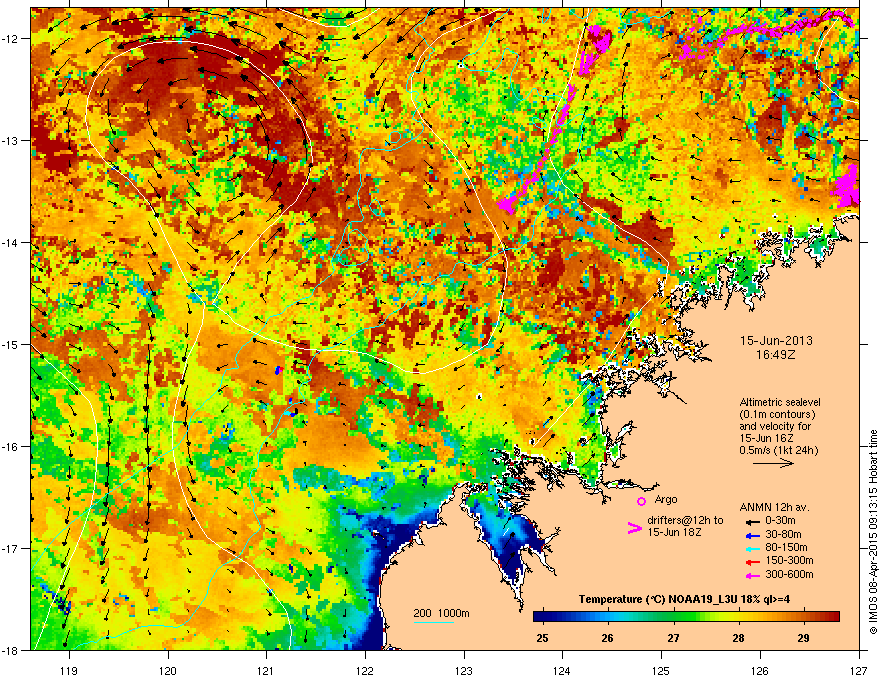Select the red 150-300m legend arrow

point(752,562)
